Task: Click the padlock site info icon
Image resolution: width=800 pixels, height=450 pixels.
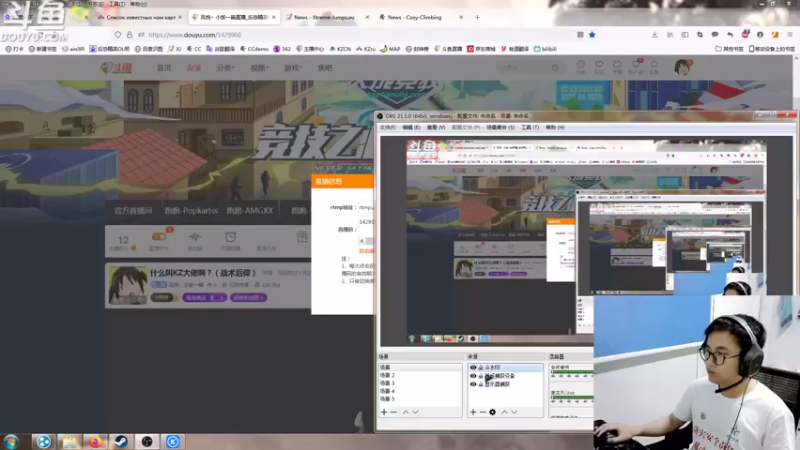Action: tap(130, 35)
